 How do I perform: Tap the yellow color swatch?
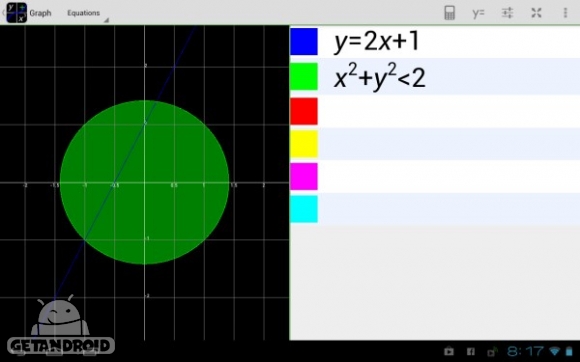pyautogui.click(x=304, y=144)
